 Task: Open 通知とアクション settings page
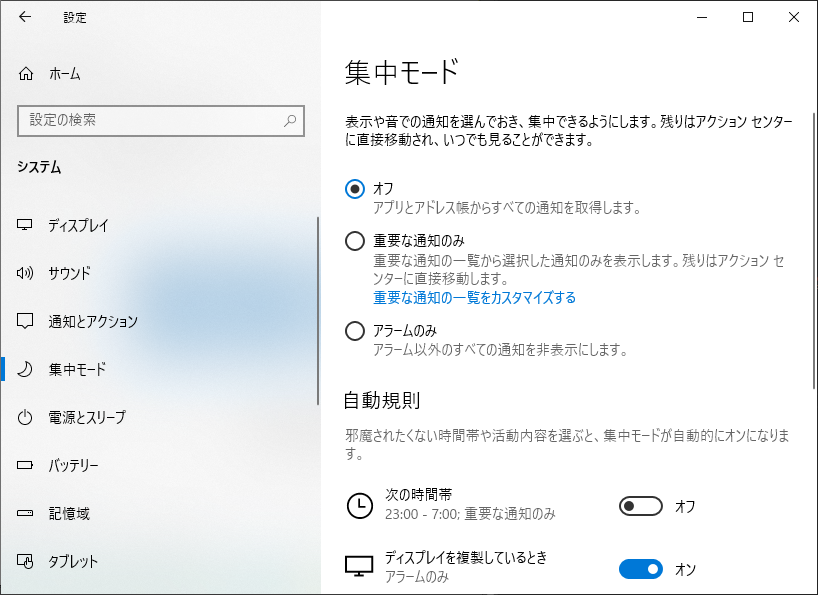tap(159, 321)
